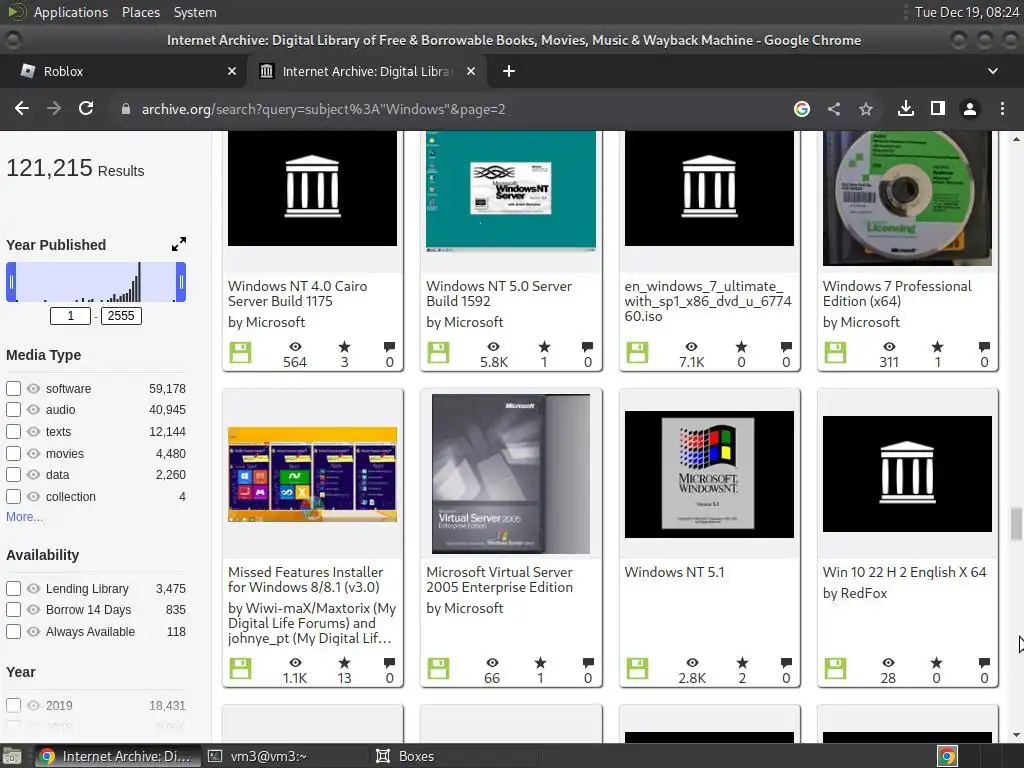Show only movies via eye icon
The image size is (1024, 768).
(33, 453)
